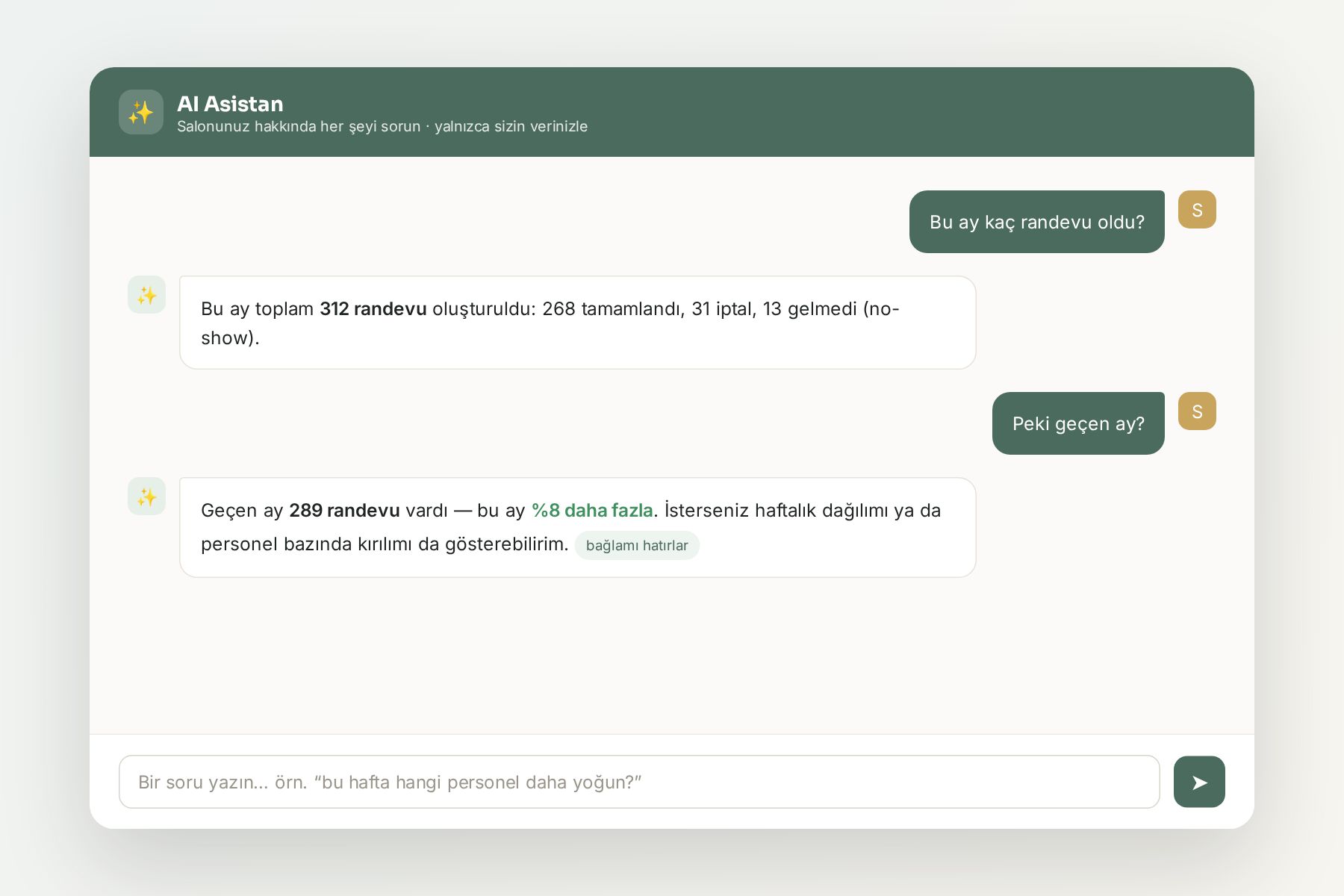Click the reply about haftalık dağılımı
This screenshot has height=896, width=1344.
pyautogui.click(x=577, y=527)
